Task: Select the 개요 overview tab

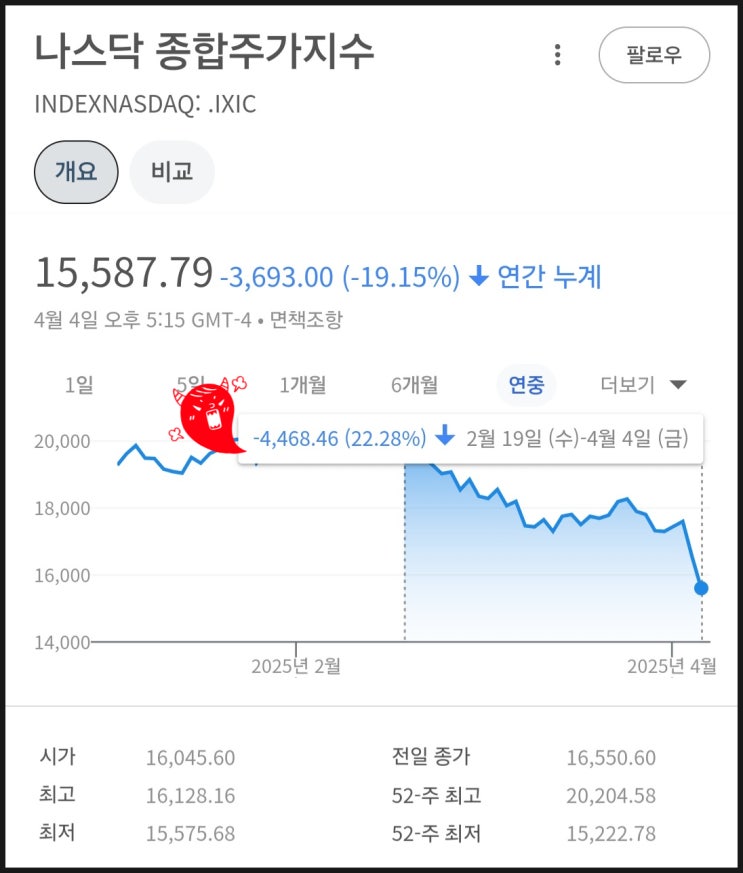Action: point(76,171)
